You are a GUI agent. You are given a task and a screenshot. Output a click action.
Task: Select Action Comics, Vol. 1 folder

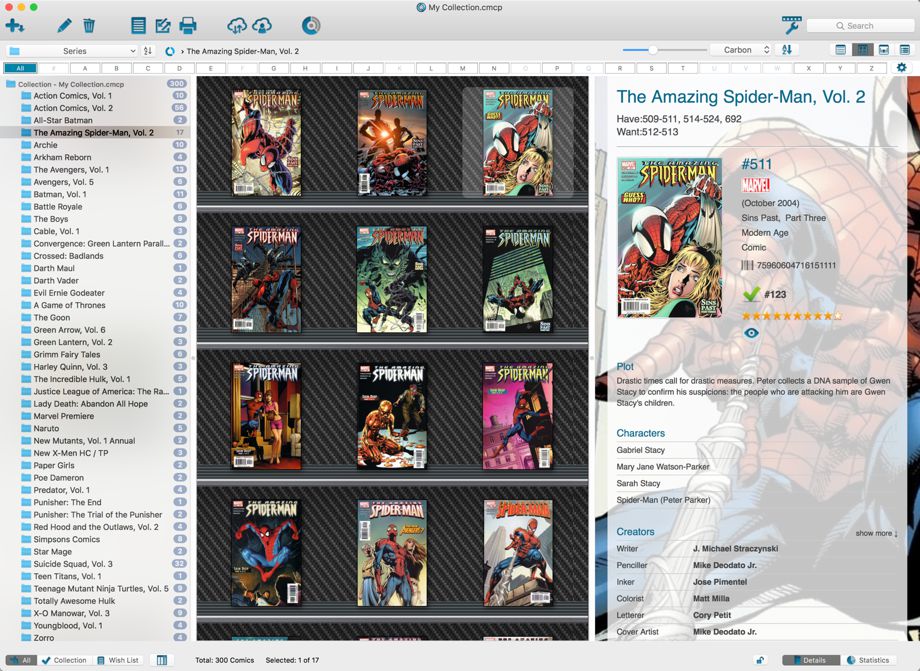point(73,96)
